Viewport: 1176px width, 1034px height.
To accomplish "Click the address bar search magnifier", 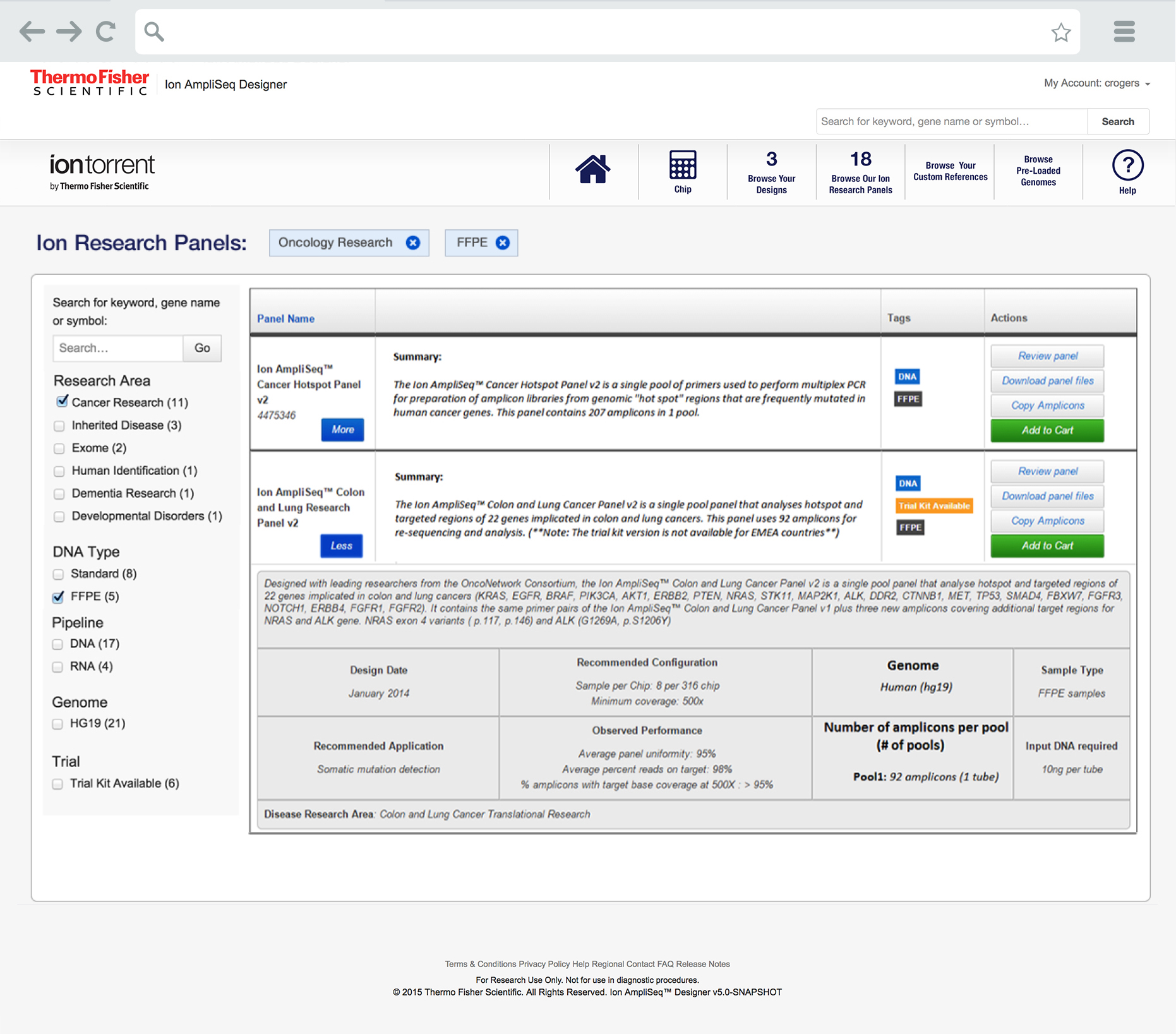I will point(154,31).
